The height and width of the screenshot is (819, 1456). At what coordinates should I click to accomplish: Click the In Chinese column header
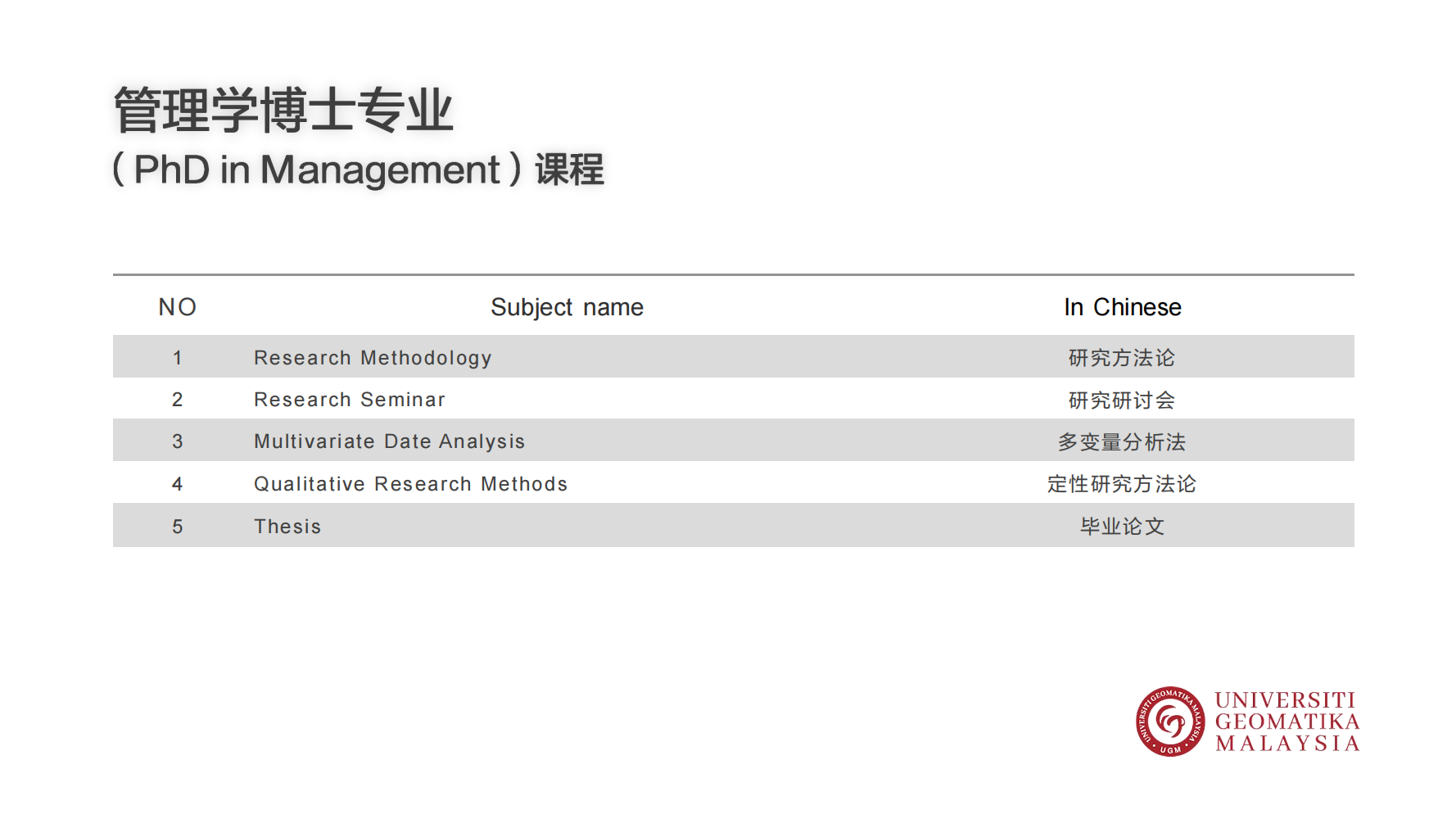coord(1122,307)
